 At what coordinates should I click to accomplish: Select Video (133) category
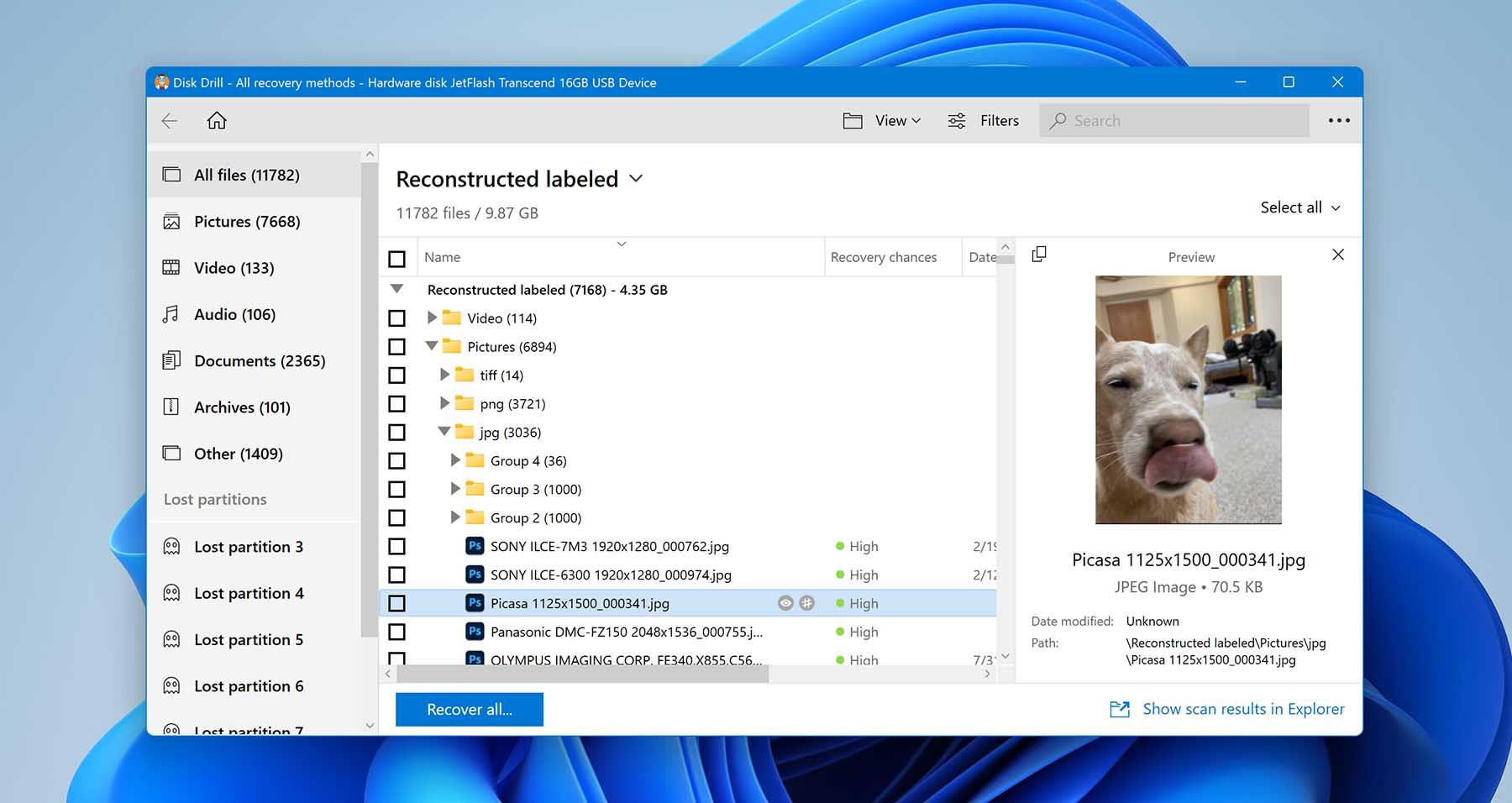point(255,268)
